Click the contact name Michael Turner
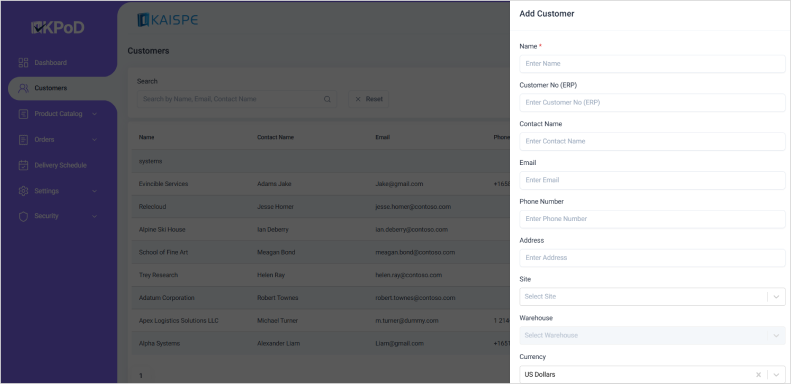This screenshot has height=384, width=791. [x=277, y=320]
